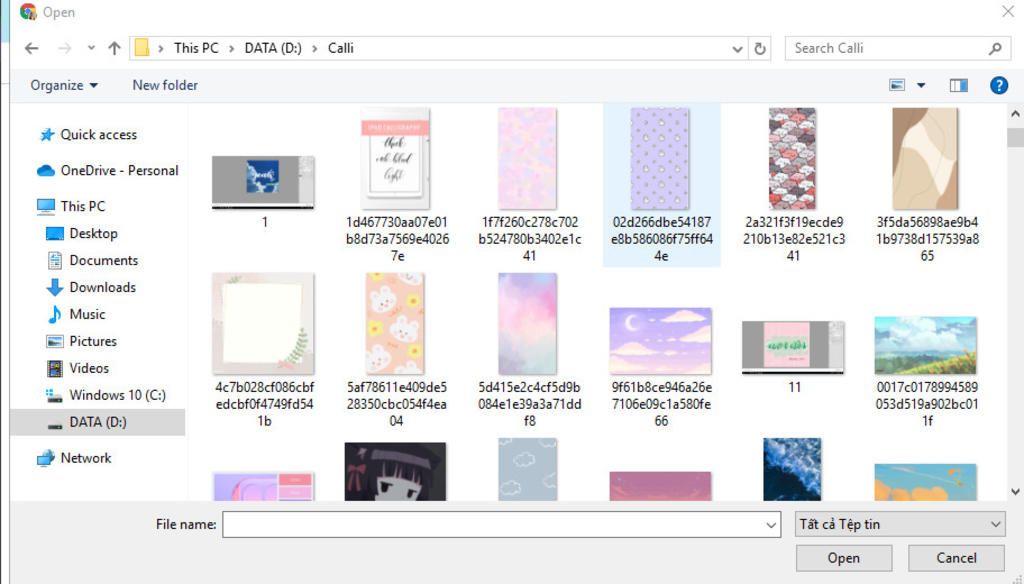
Task: Click the Cancel button
Action: (956, 558)
